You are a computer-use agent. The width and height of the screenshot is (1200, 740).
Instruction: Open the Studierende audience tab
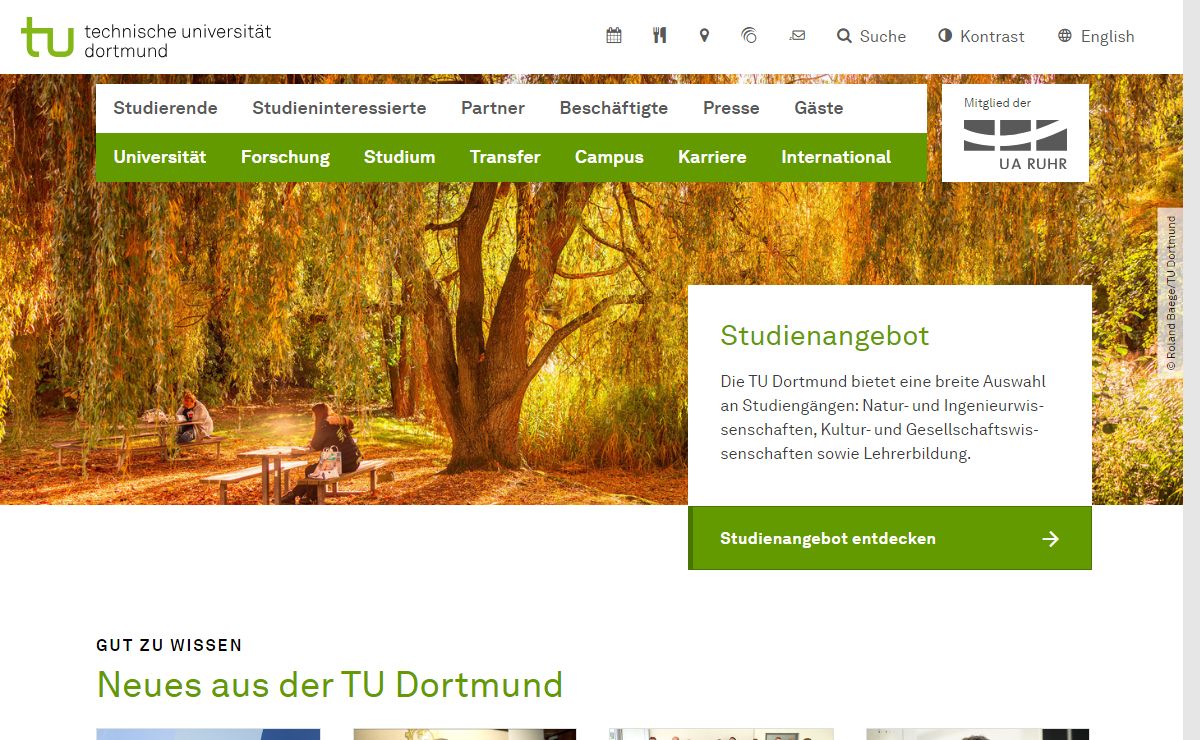(x=165, y=108)
